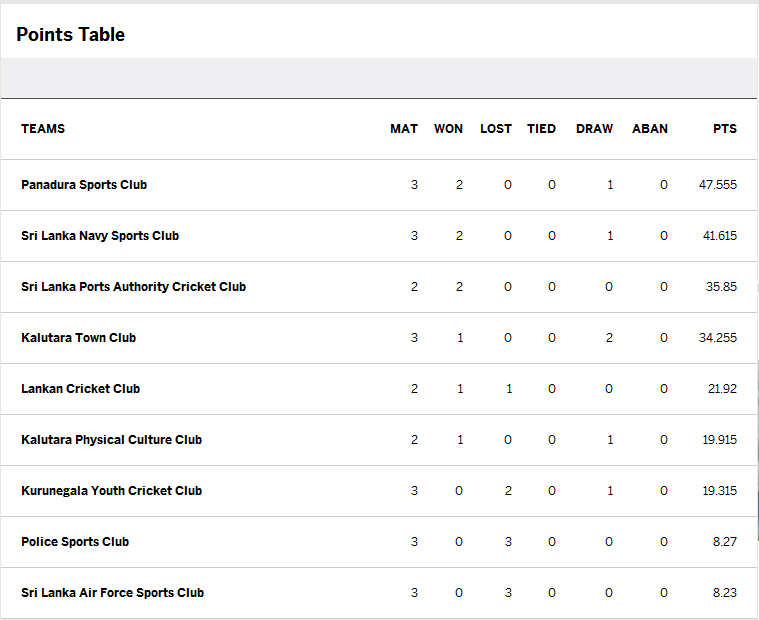Click the Points Table heading
The height and width of the screenshot is (620, 759).
(71, 35)
